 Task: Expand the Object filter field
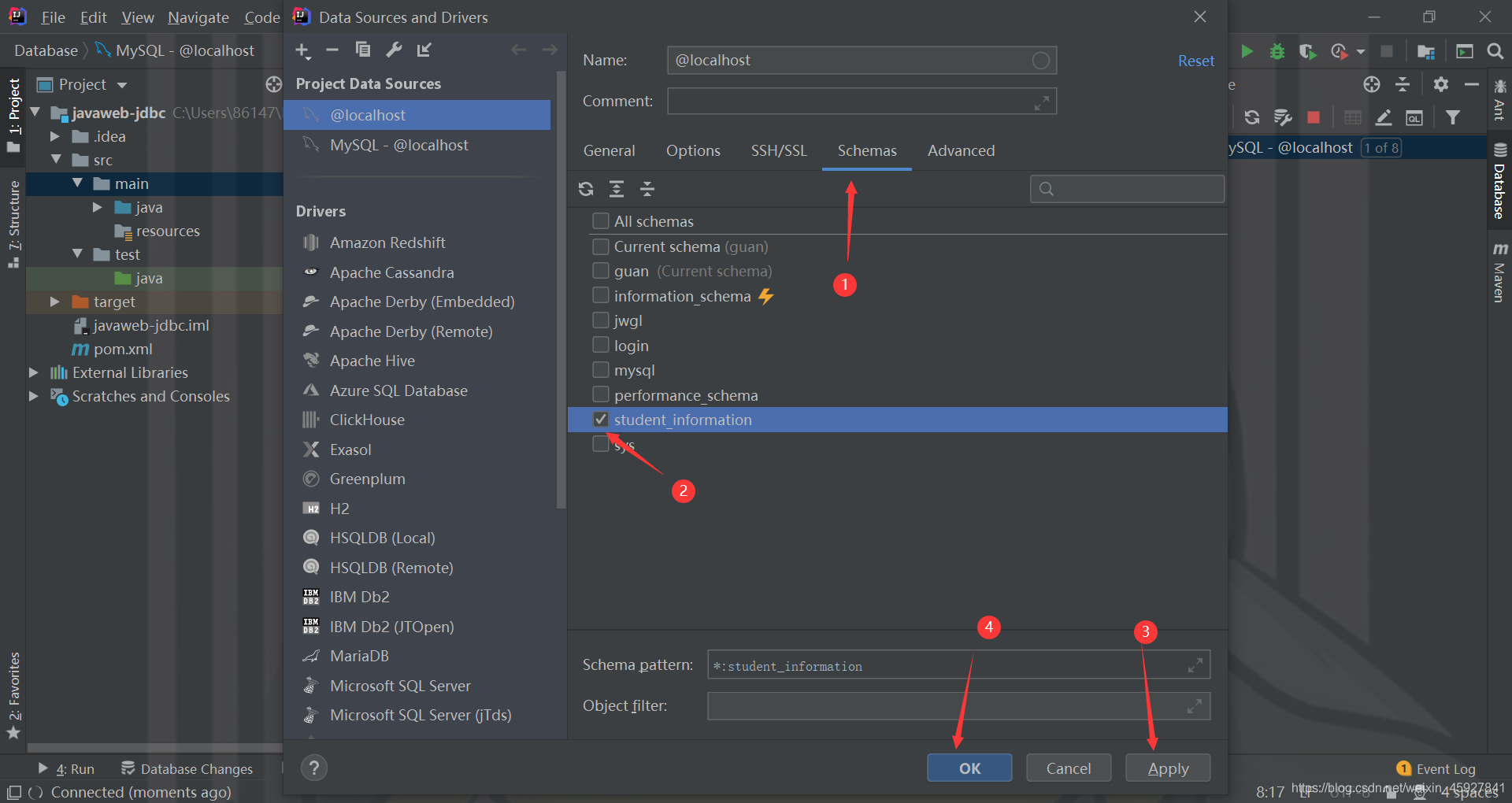[1195, 706]
